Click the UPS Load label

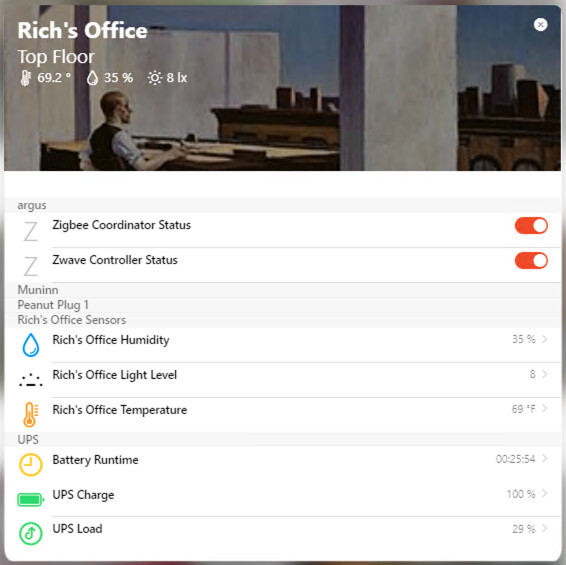[x=77, y=529]
